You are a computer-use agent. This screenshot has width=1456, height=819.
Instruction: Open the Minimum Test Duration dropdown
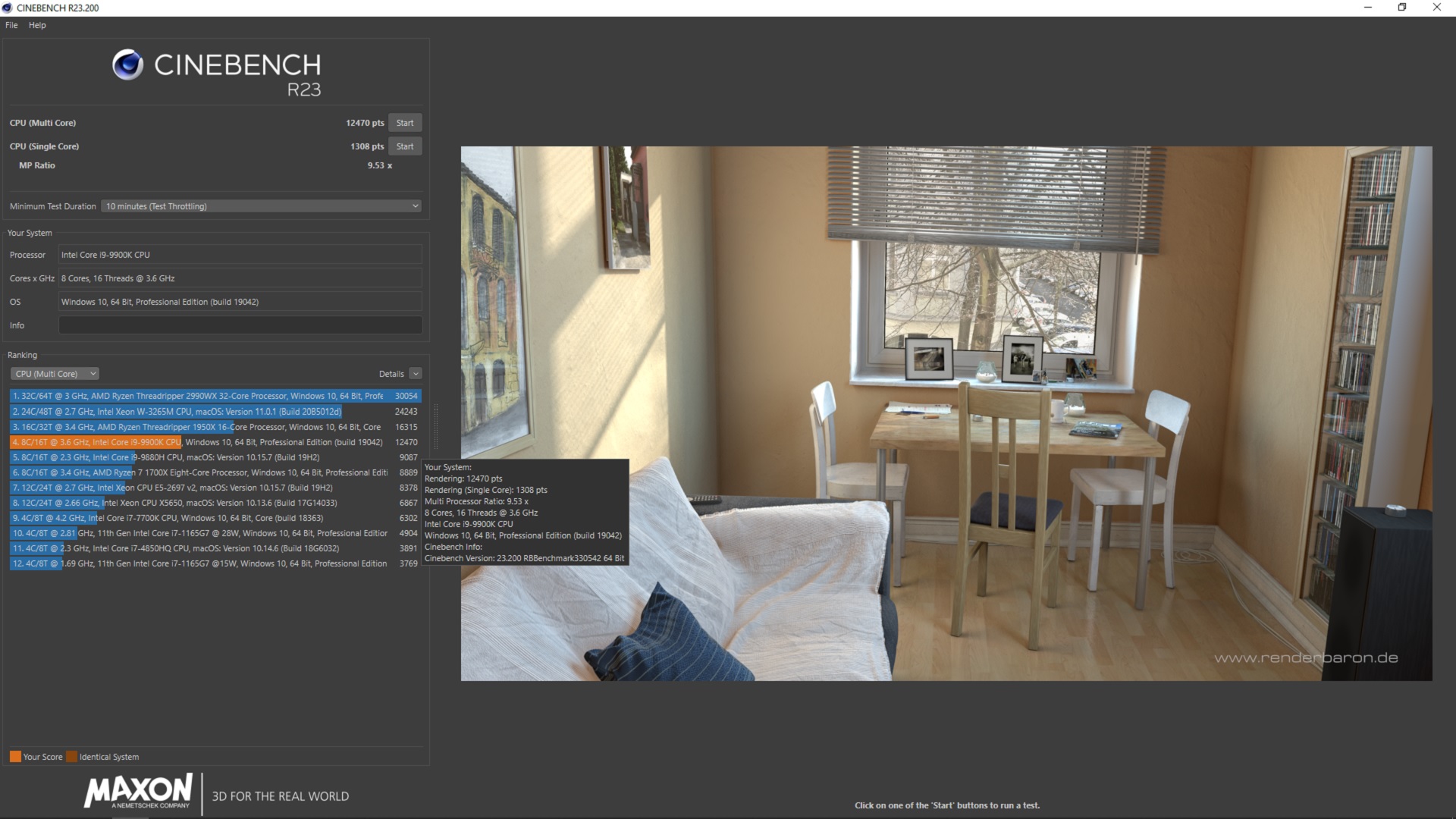tap(261, 206)
